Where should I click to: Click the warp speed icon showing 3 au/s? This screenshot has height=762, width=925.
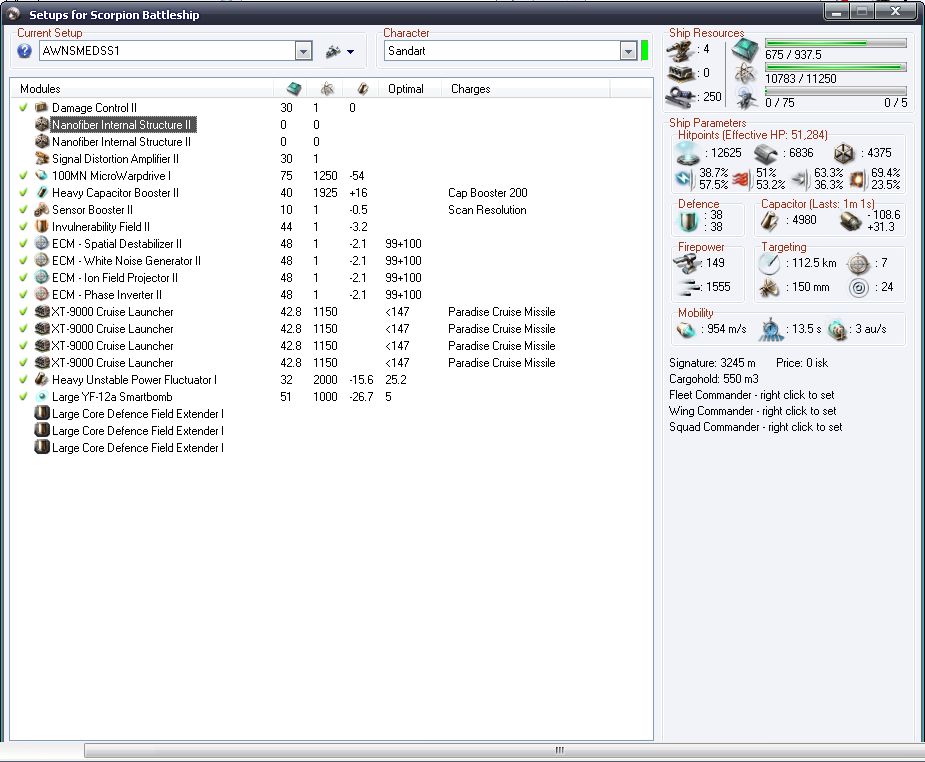coord(837,330)
